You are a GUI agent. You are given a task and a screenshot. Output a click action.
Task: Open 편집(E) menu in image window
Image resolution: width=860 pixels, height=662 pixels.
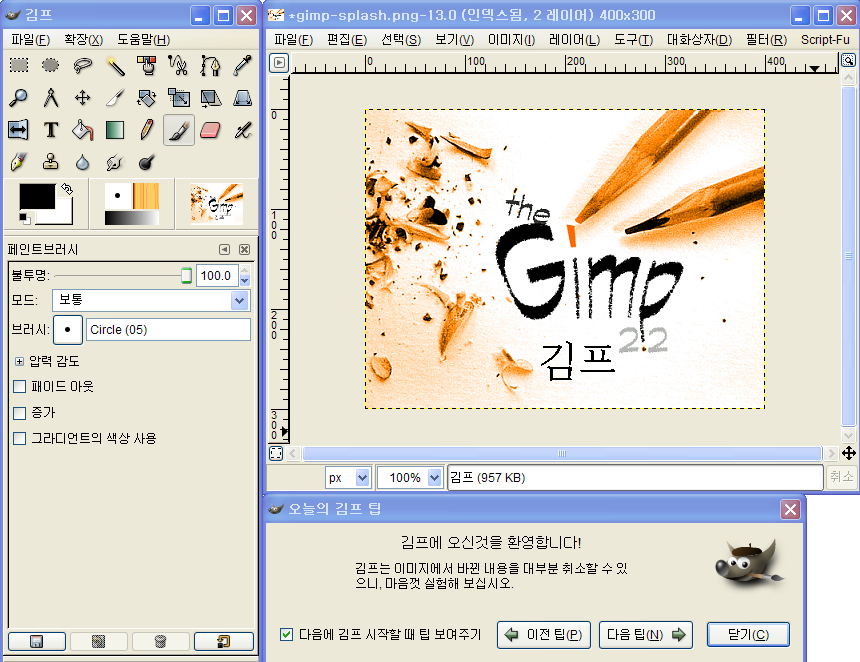pyautogui.click(x=347, y=39)
